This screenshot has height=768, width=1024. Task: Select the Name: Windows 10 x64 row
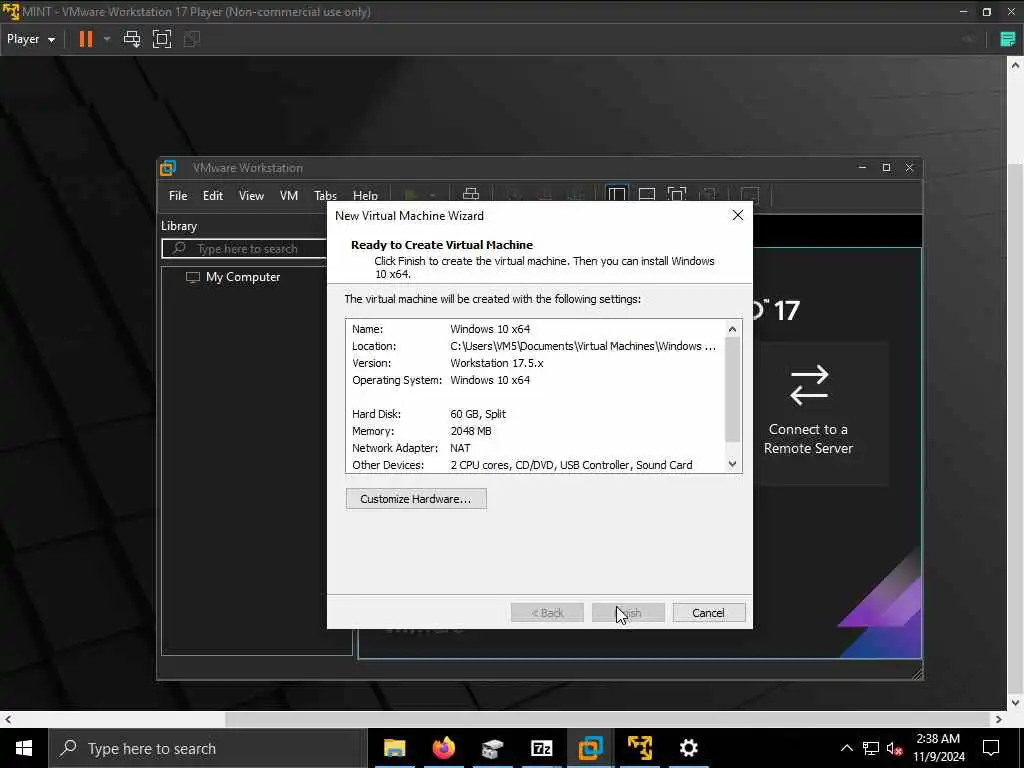536,329
